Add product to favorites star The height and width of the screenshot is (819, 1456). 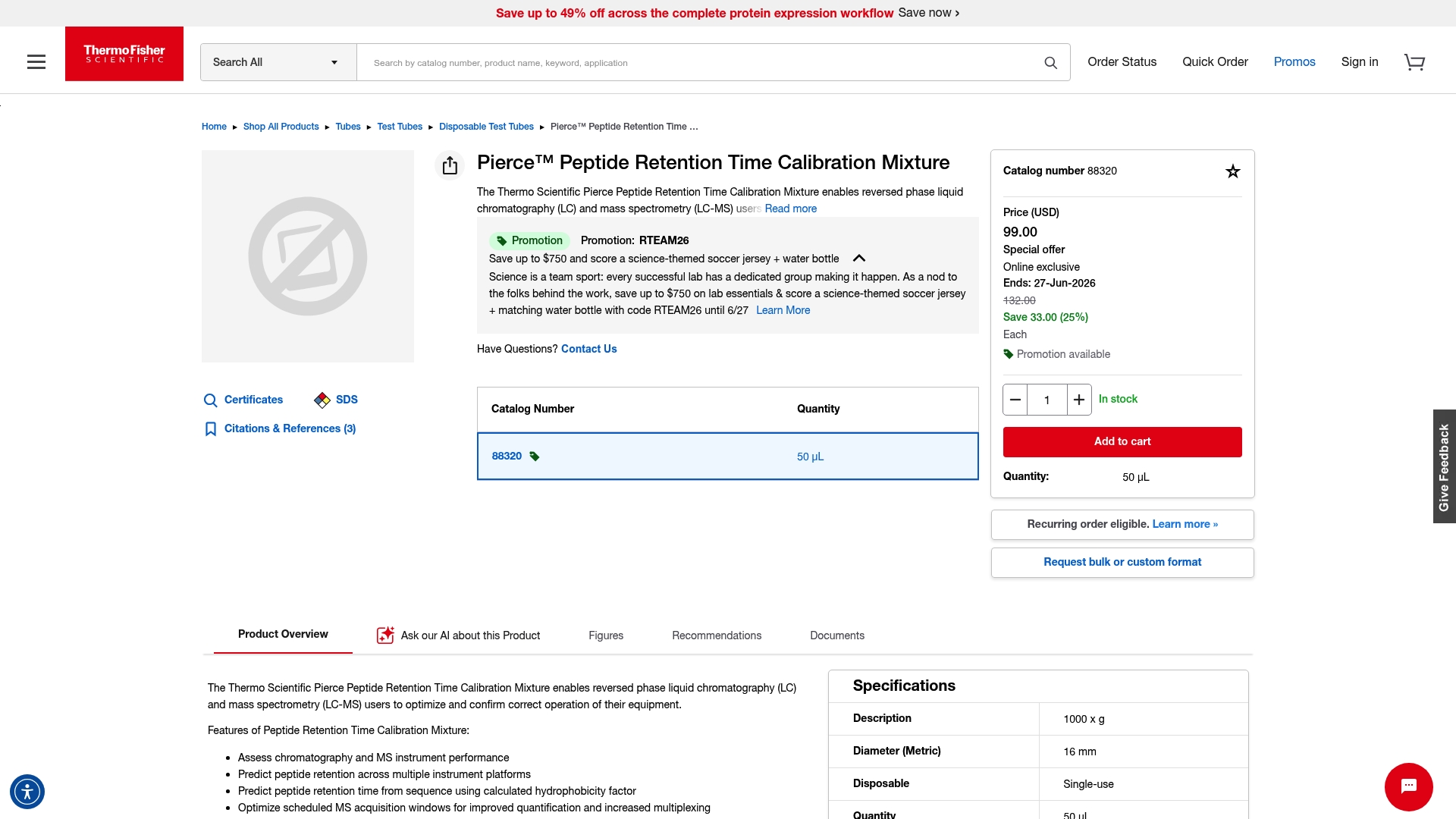point(1233,171)
